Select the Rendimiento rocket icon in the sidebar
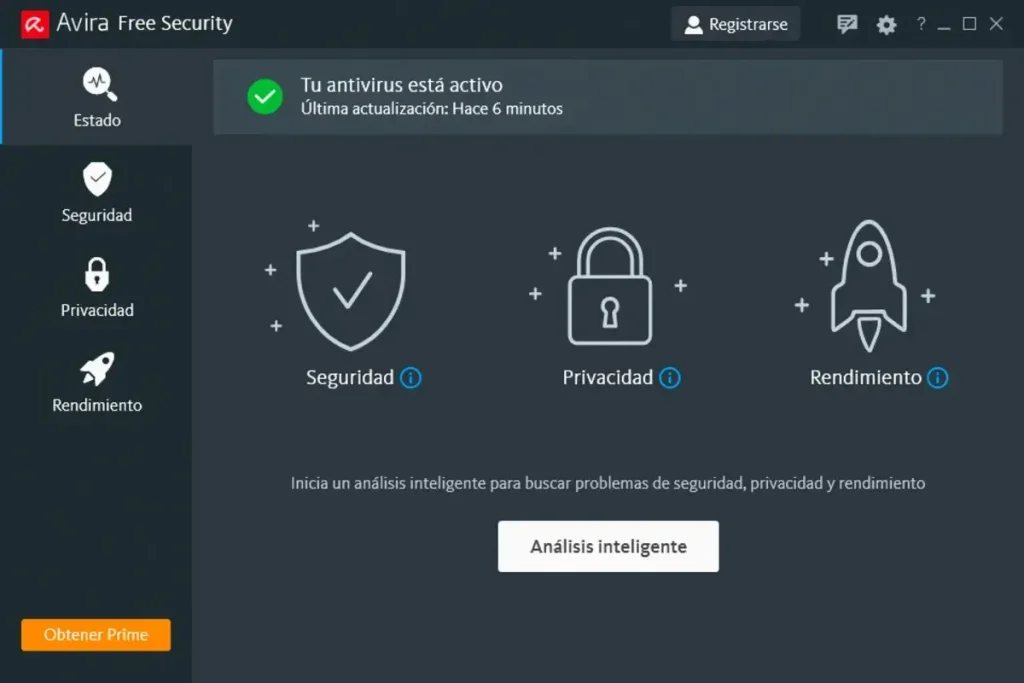The width and height of the screenshot is (1024, 683). point(96,366)
